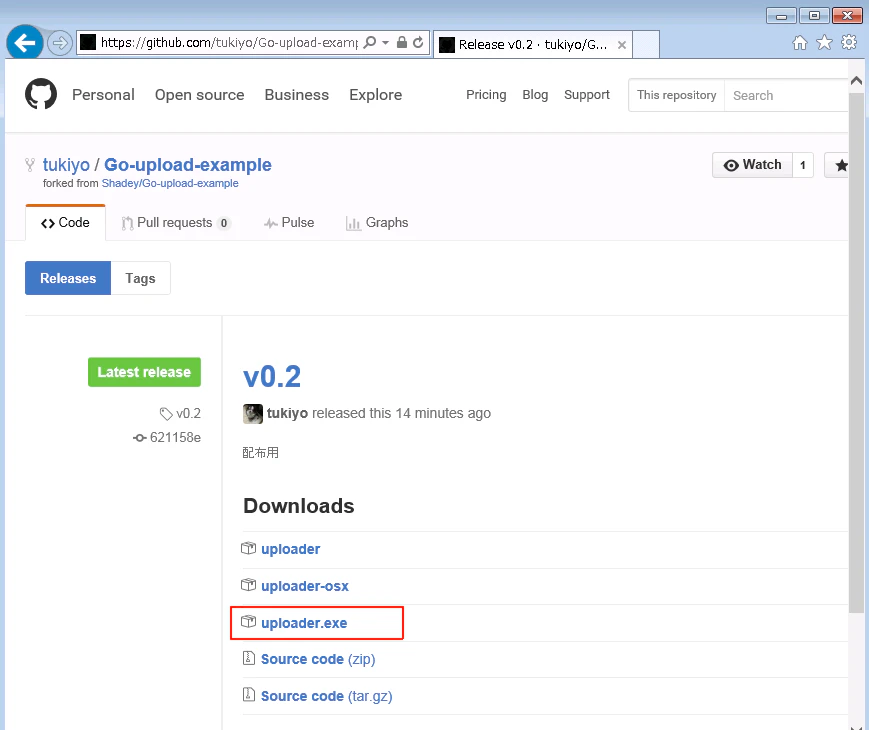Open the Go-upload-example repository link

pyautogui.click(x=188, y=165)
